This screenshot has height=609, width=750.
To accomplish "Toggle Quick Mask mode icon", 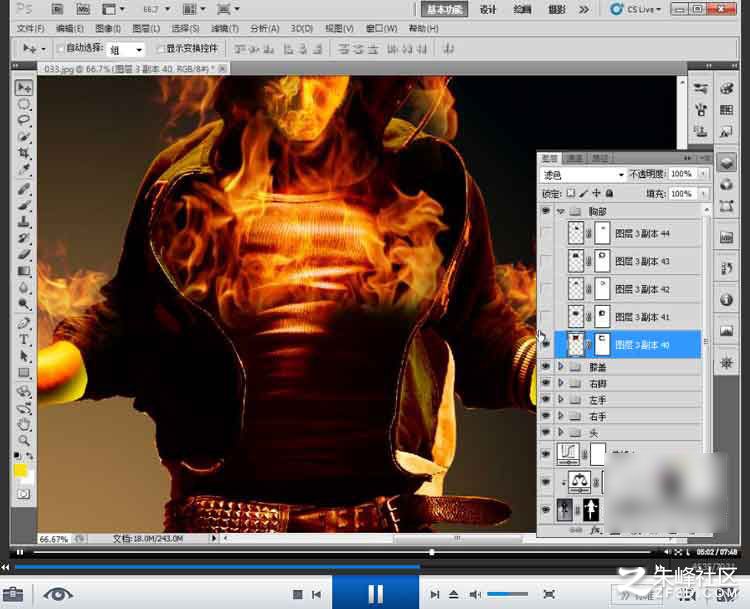I will tap(23, 494).
